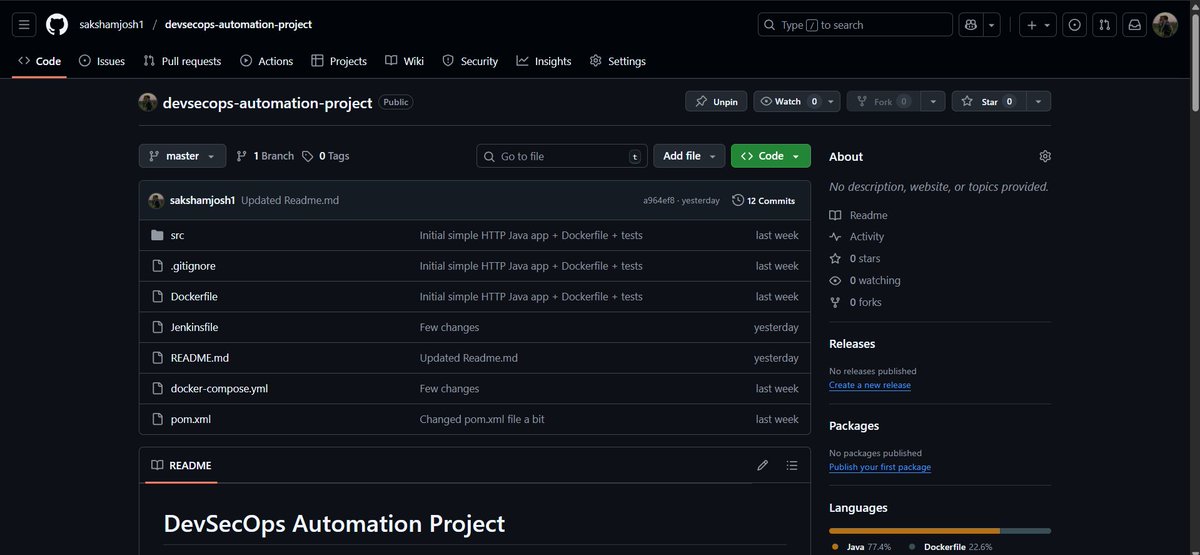Select the README tab in the file viewer
The image size is (1200, 555).
[181, 465]
